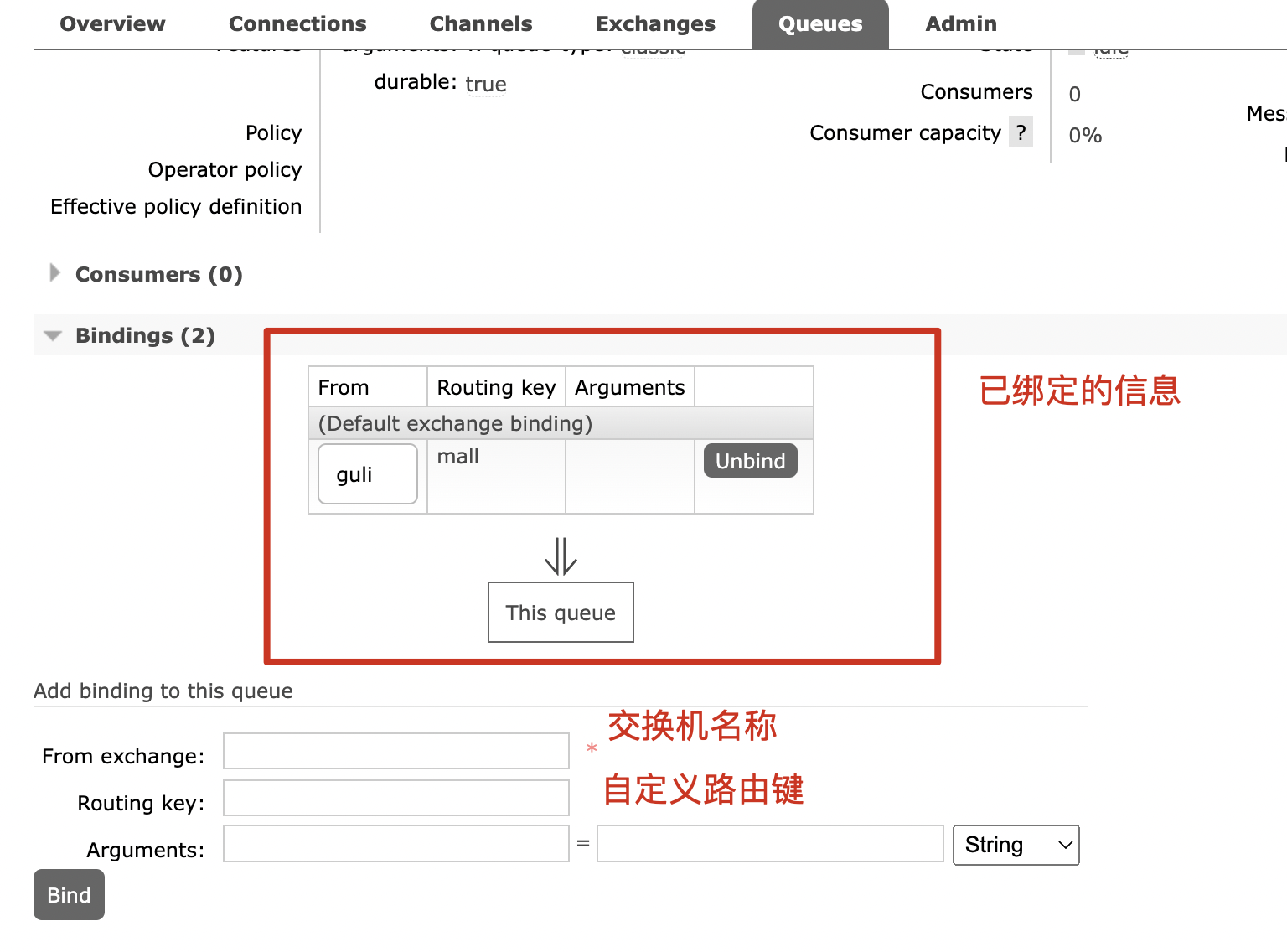Go to the Channels tab
This screenshot has height=952, width=1287.
481,23
